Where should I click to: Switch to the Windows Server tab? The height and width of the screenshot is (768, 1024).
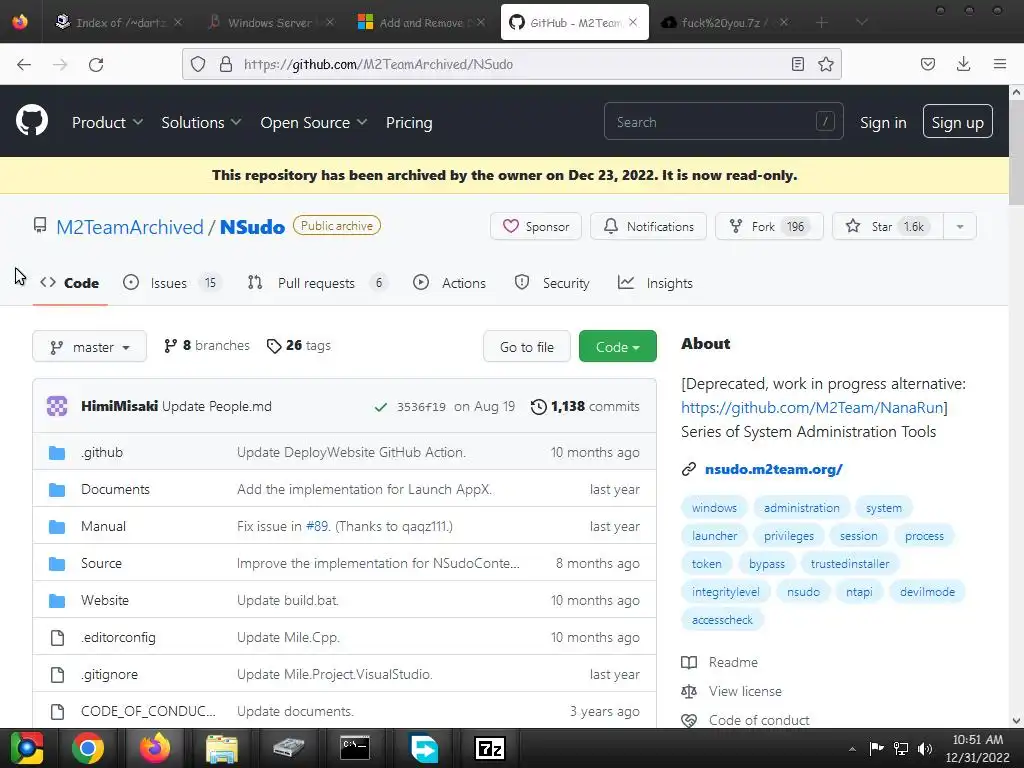coord(270,23)
